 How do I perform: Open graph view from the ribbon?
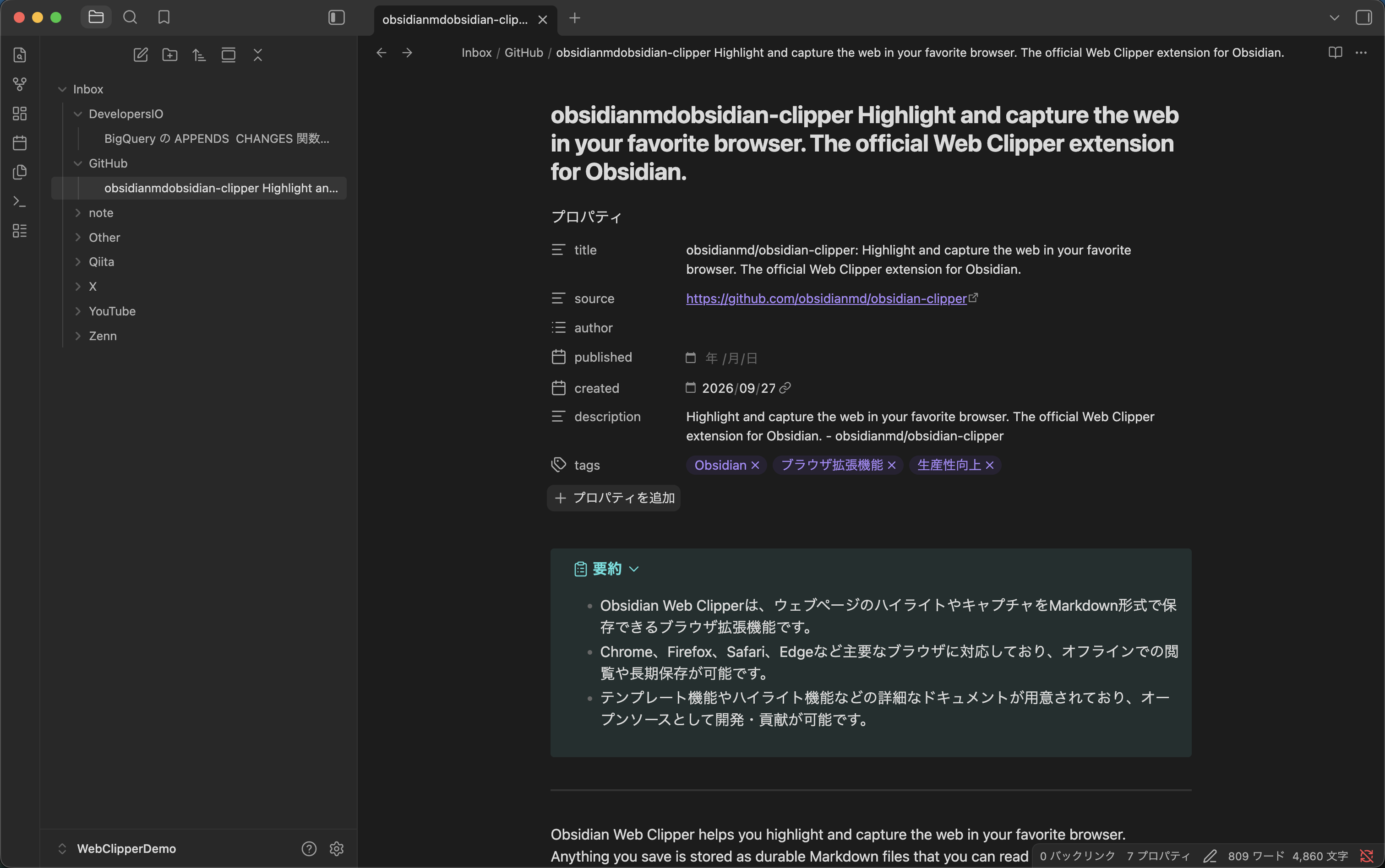coord(20,84)
